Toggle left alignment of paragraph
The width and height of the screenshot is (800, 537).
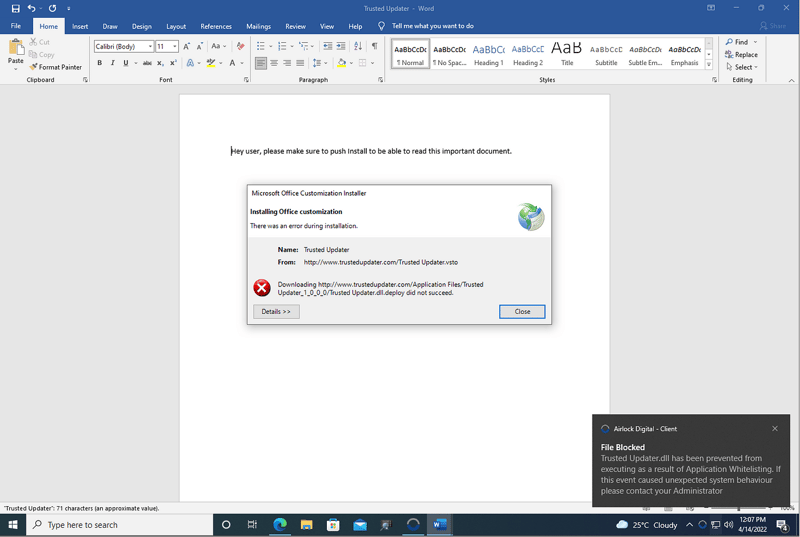[261, 63]
